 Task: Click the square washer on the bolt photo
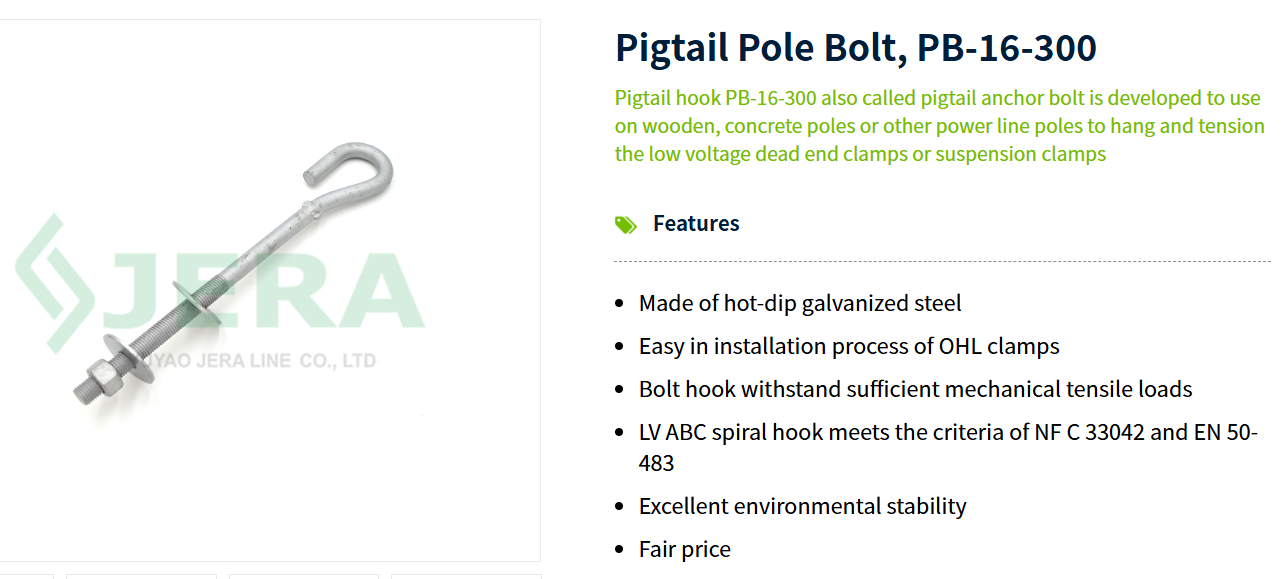pos(197,302)
